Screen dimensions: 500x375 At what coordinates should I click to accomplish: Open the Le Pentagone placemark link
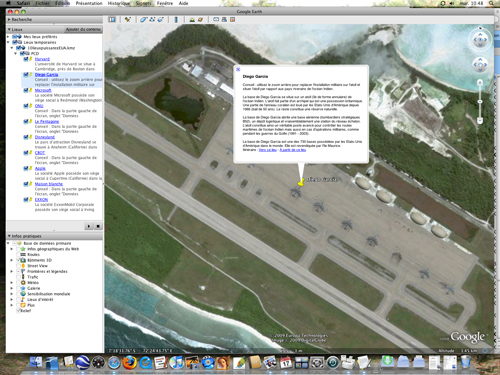point(47,121)
